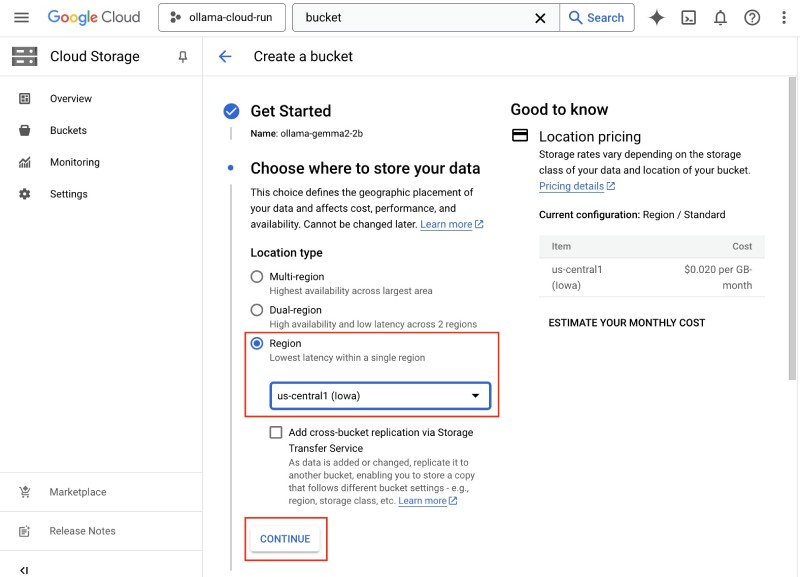Viewport: 800px width, 577px height.
Task: Select the Dual-region location type
Action: (x=257, y=310)
